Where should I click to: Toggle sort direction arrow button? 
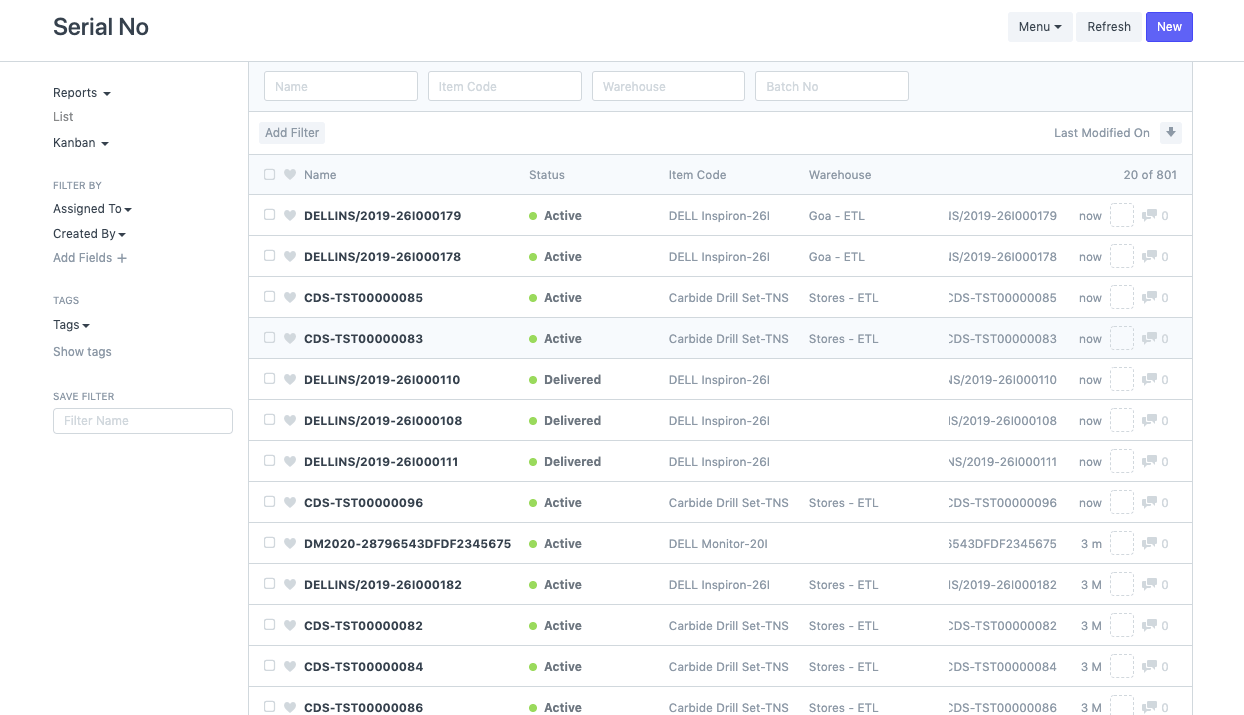pos(1171,132)
